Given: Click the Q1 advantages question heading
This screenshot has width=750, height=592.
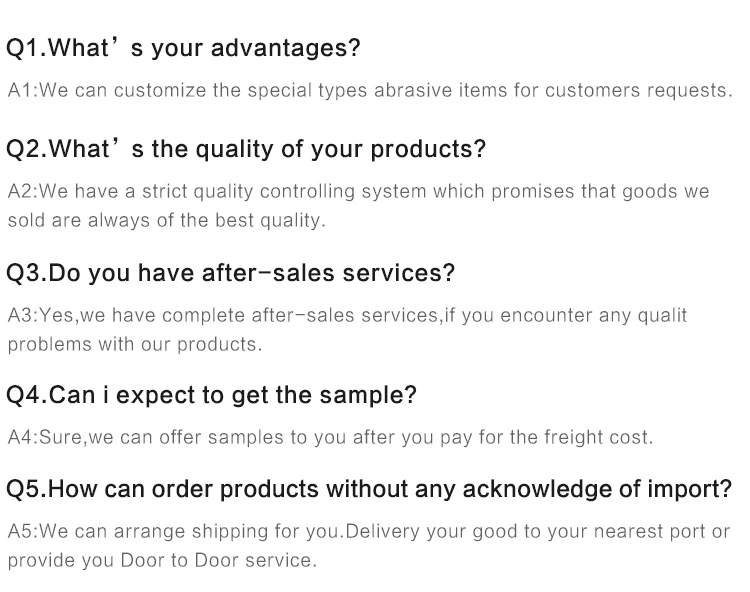Looking at the screenshot, I should click(183, 48).
